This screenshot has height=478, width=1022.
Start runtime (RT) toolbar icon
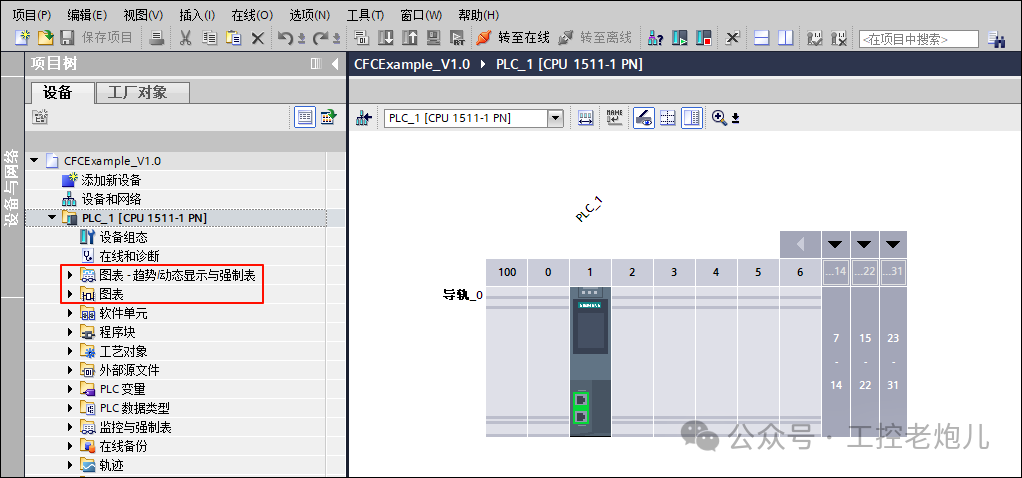click(x=458, y=38)
